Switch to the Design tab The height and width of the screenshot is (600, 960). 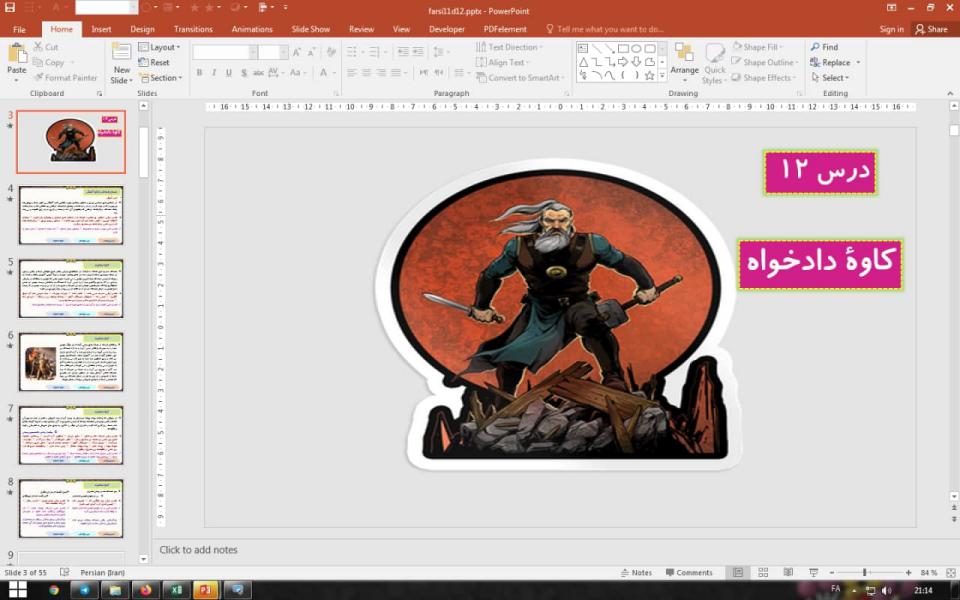click(x=142, y=29)
